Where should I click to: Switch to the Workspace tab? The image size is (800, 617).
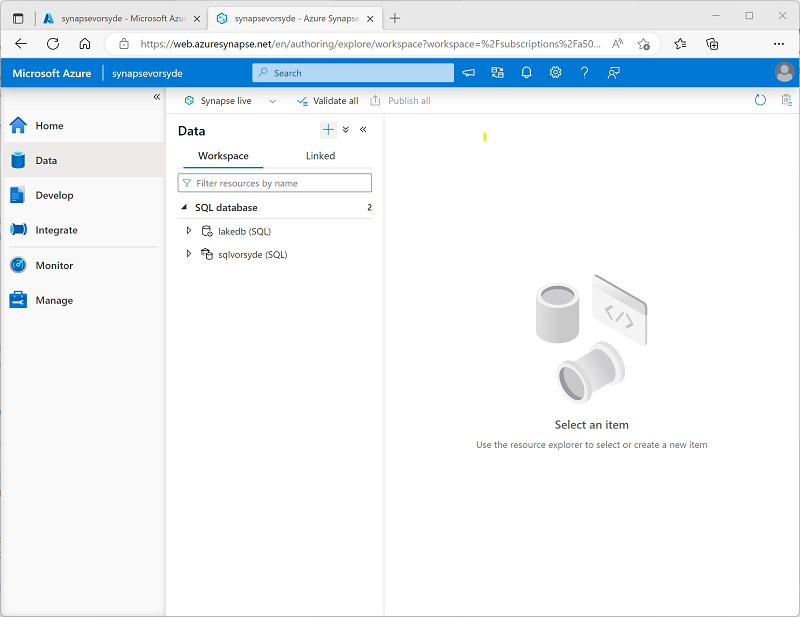tap(223, 156)
